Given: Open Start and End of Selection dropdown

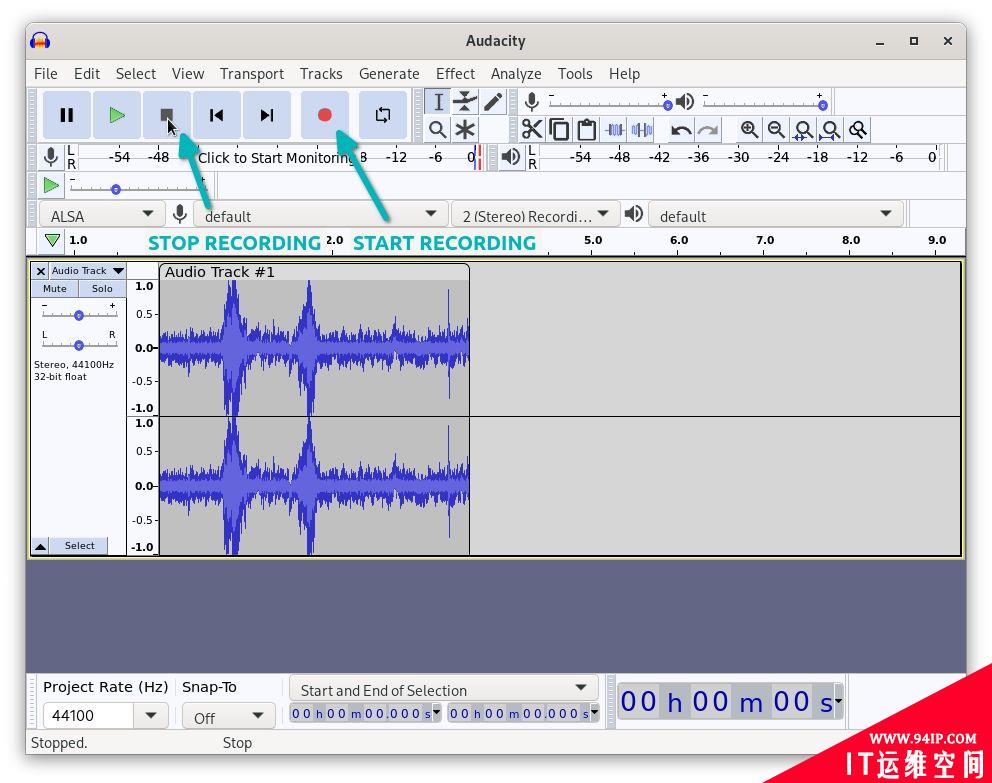Looking at the screenshot, I should pos(443,688).
